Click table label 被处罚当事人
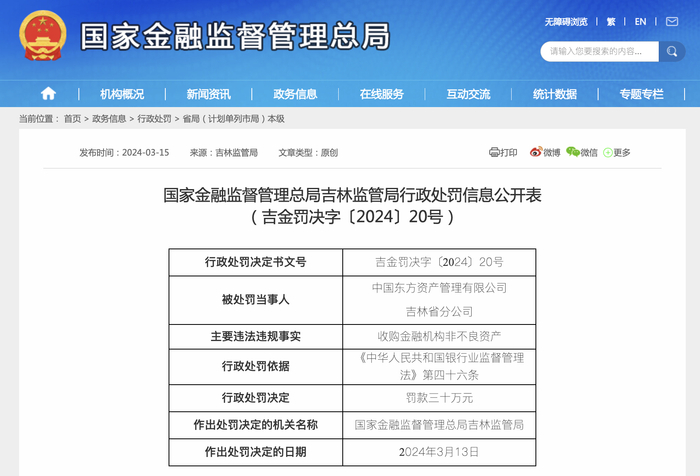This screenshot has width=700, height=476. (256, 300)
